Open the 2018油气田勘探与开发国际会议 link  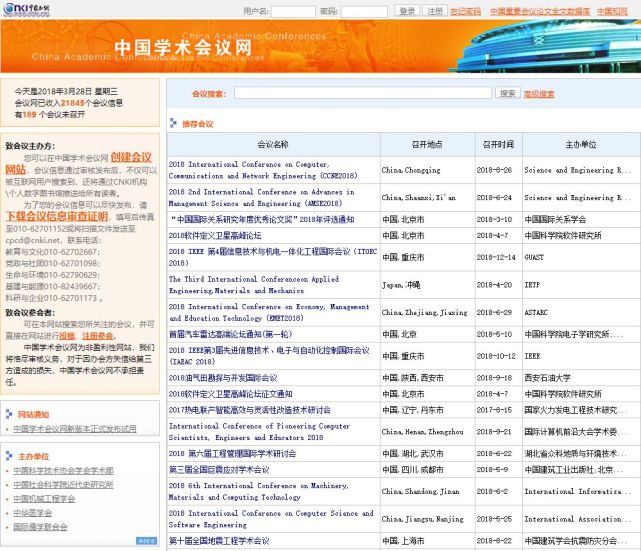(x=223, y=378)
